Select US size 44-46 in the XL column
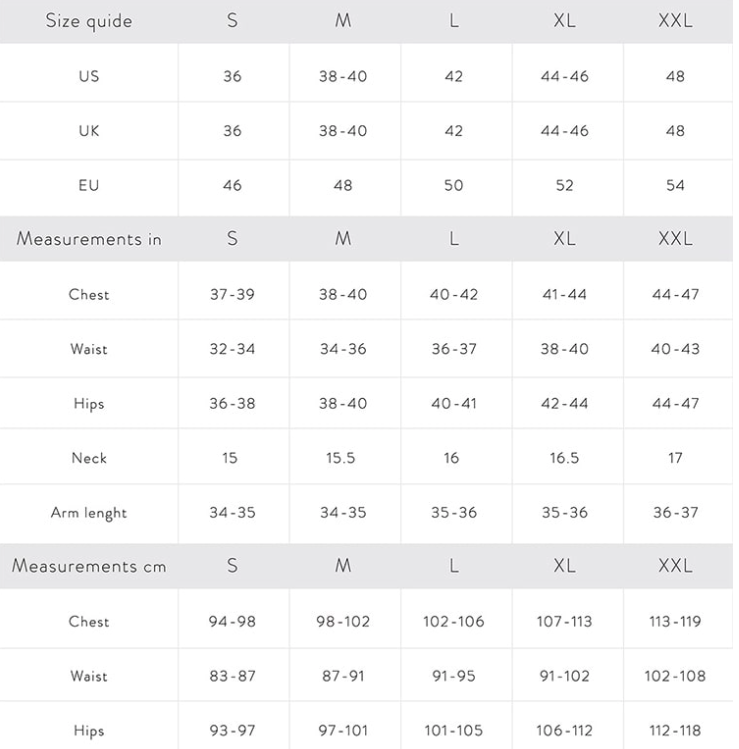The width and height of the screenshot is (739, 749). tap(564, 76)
